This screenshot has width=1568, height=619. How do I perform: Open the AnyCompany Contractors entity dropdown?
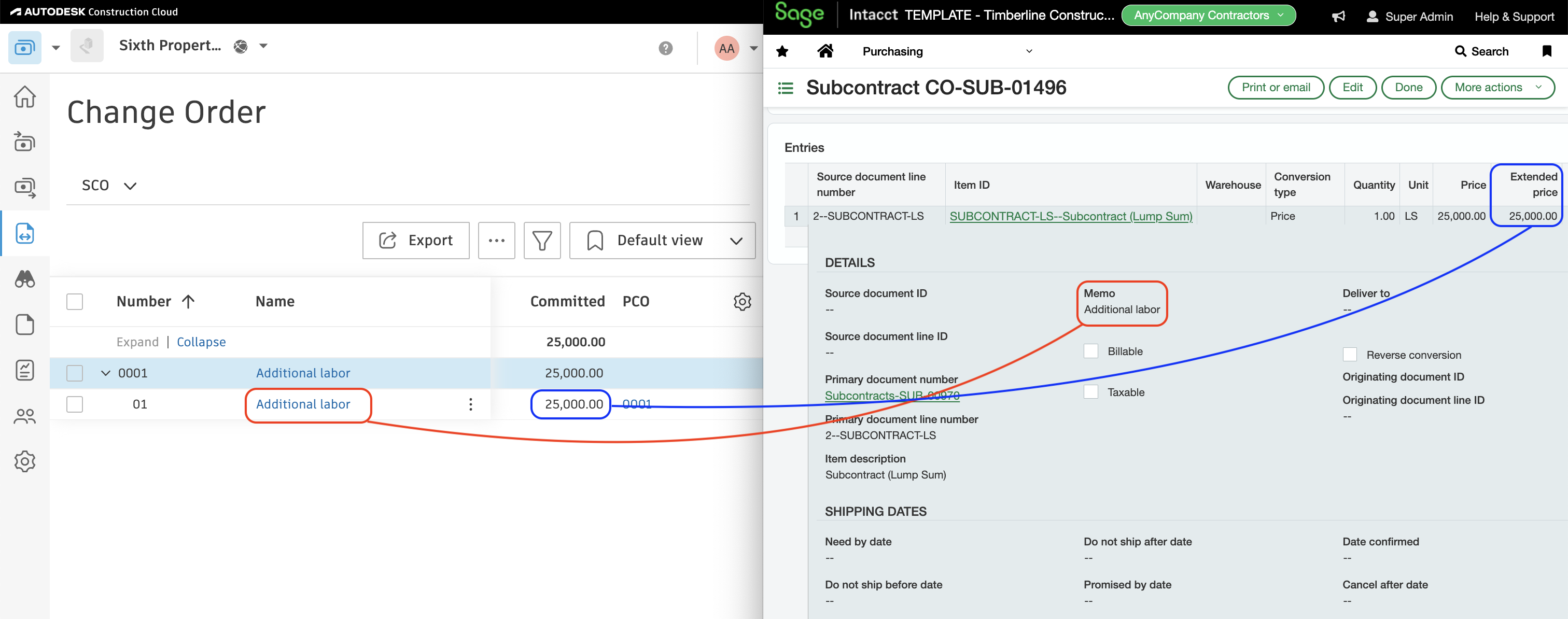click(x=1208, y=15)
